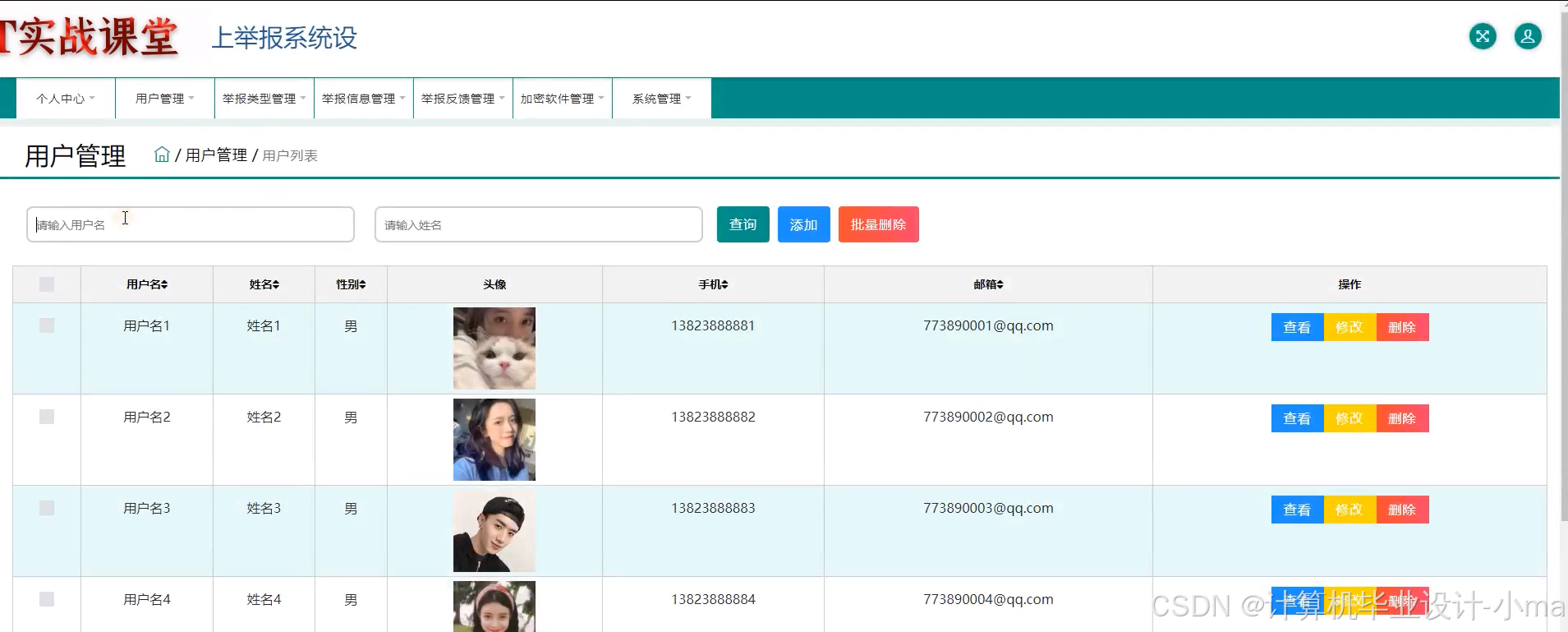
Task: Open the avatar thumbnail of 用户名4
Action: (494, 607)
